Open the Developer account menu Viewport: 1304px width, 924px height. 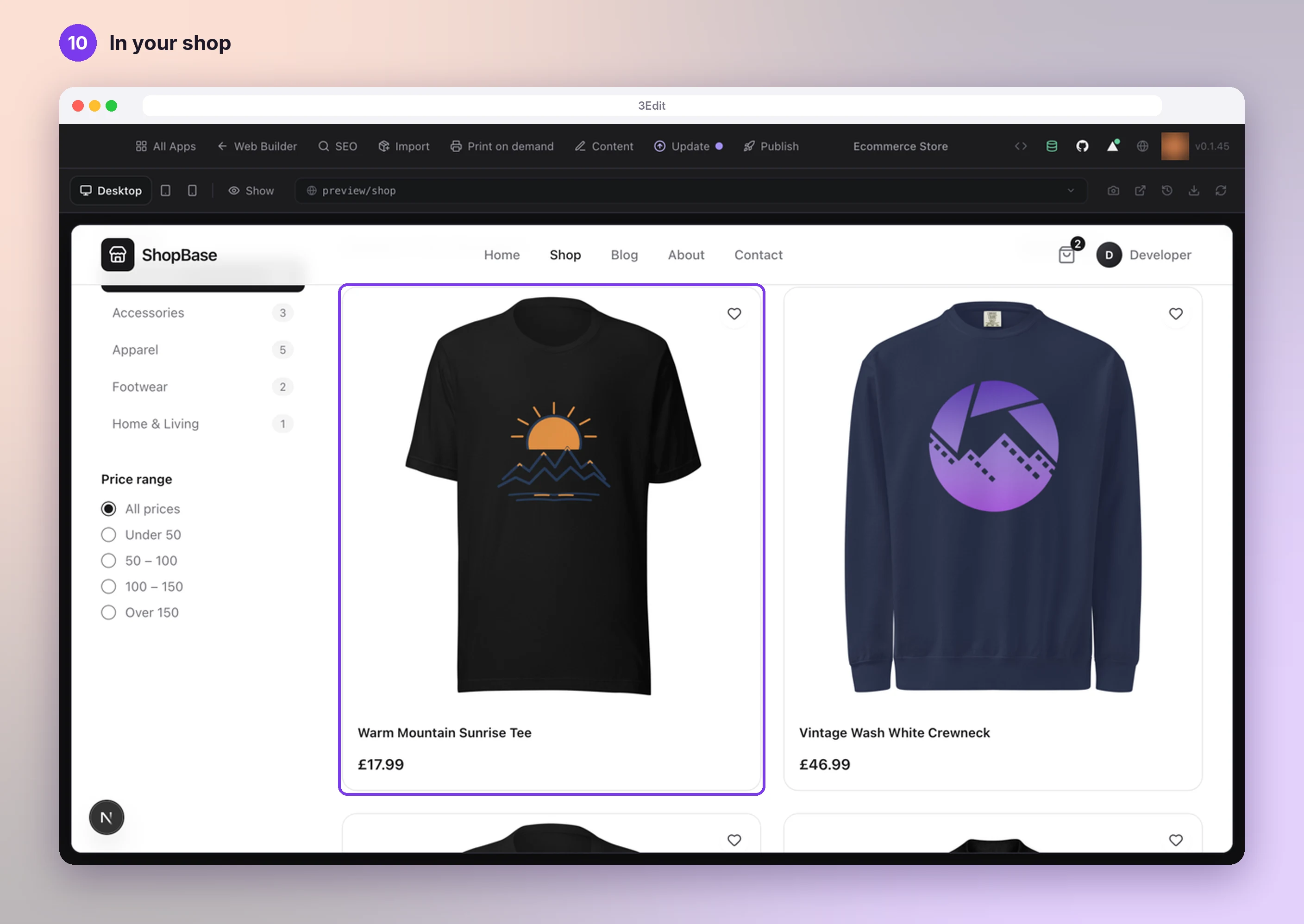[1144, 255]
